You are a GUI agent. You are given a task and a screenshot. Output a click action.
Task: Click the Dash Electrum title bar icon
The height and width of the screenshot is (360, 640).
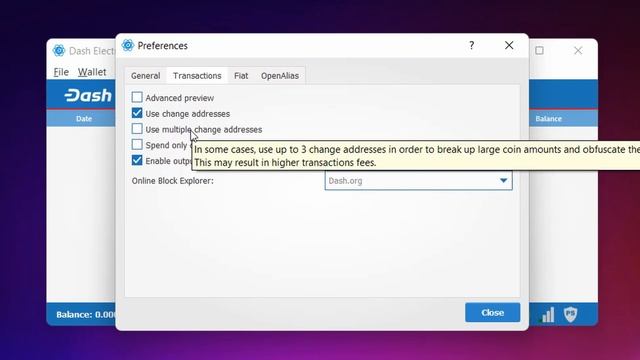click(59, 51)
